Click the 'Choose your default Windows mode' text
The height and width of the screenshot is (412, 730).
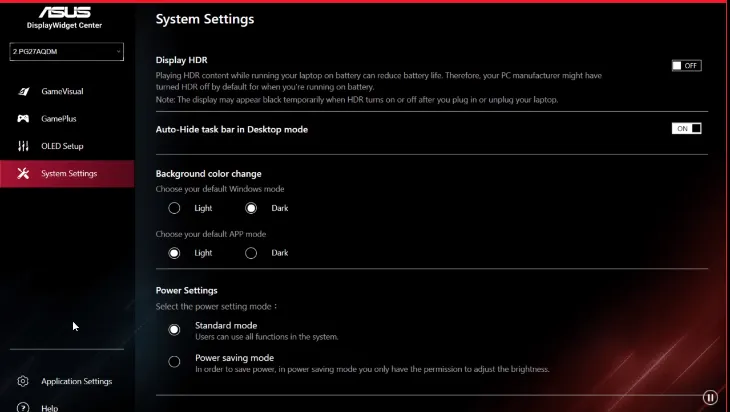point(220,189)
